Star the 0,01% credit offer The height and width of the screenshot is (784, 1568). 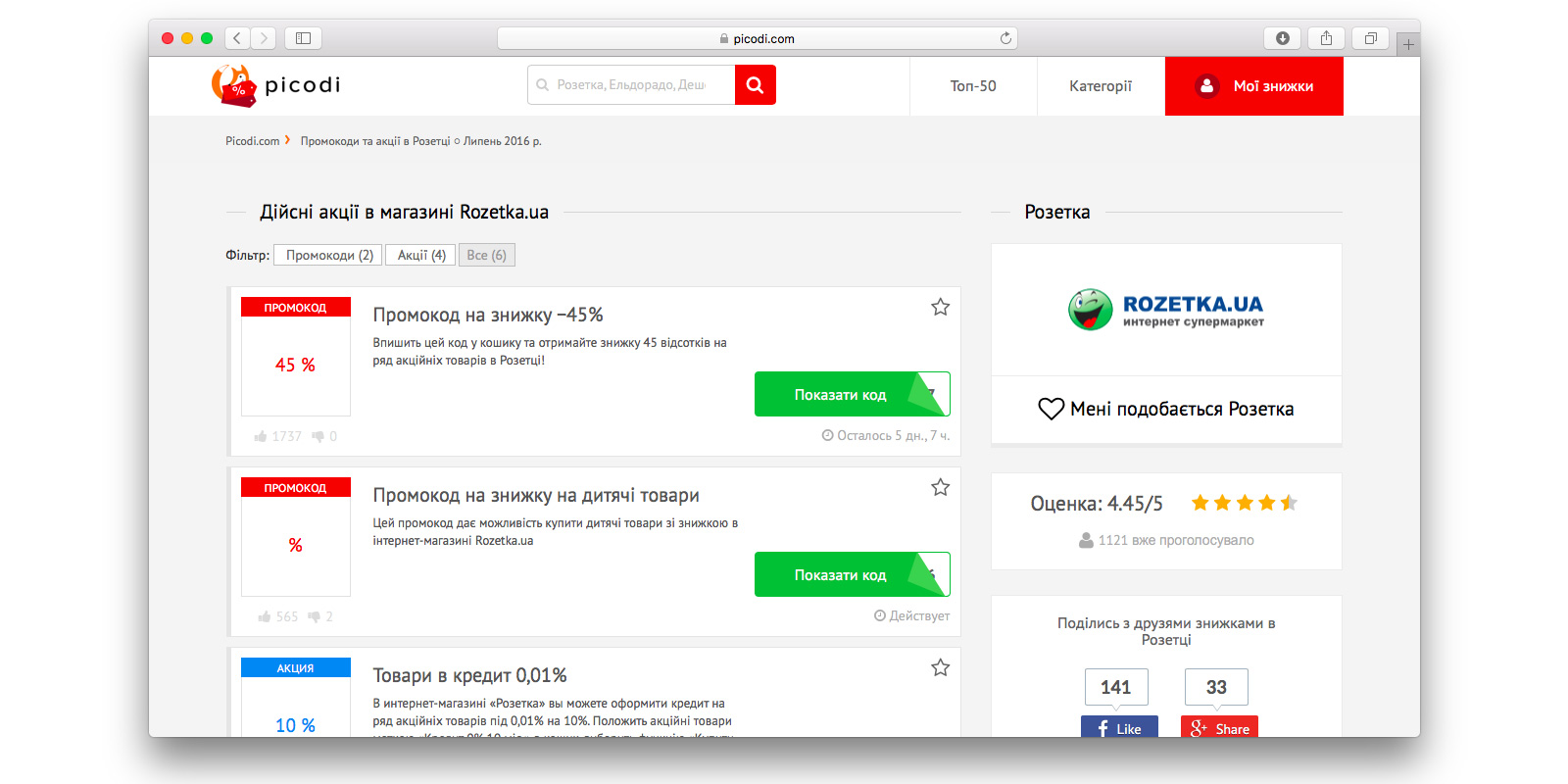click(x=940, y=667)
